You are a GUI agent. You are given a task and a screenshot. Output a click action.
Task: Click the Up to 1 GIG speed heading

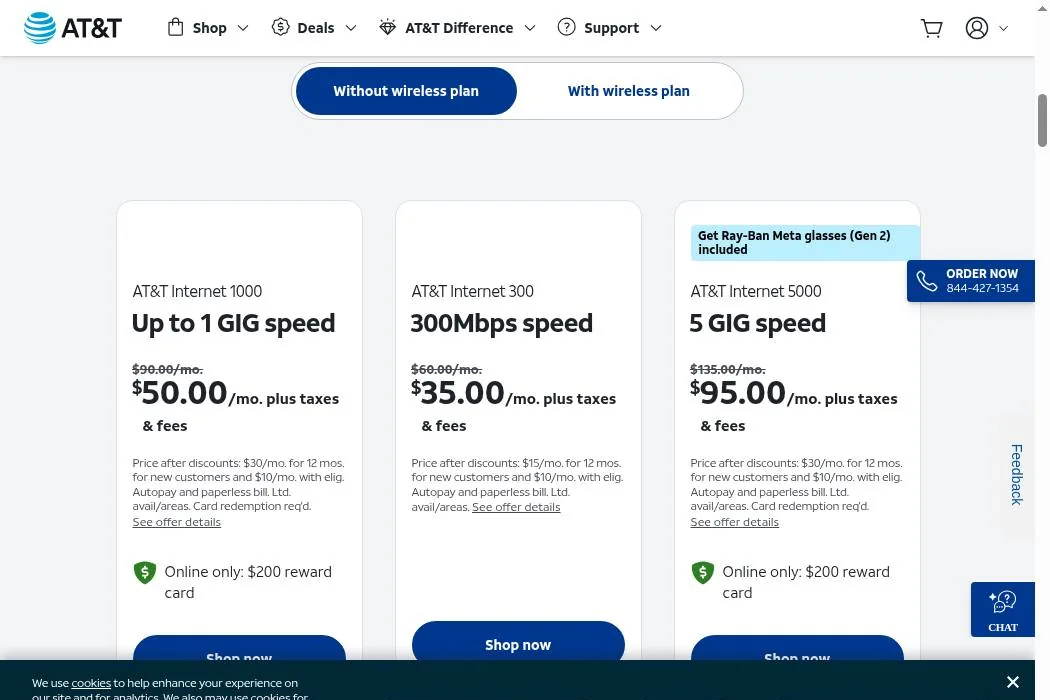coord(233,323)
